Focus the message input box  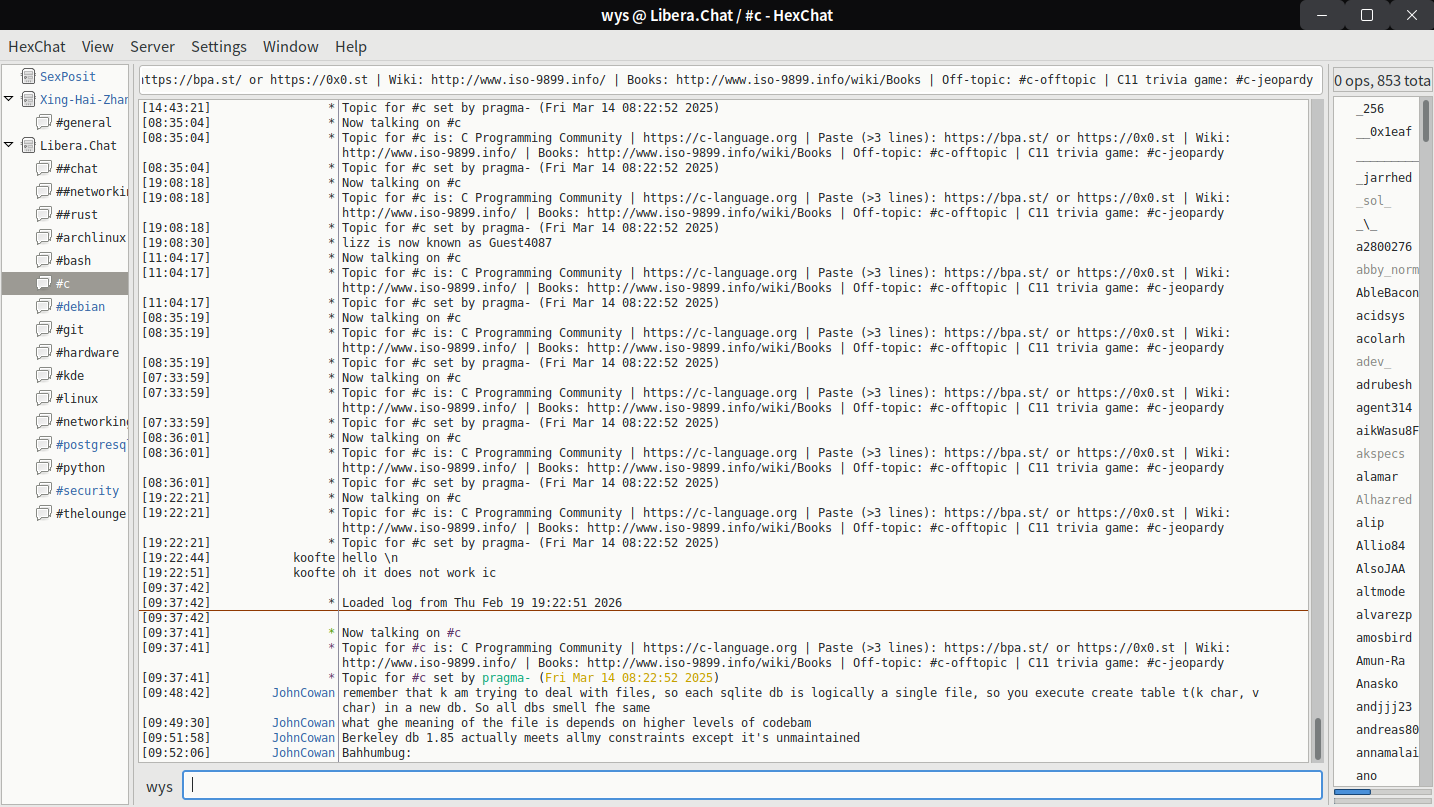(x=752, y=785)
